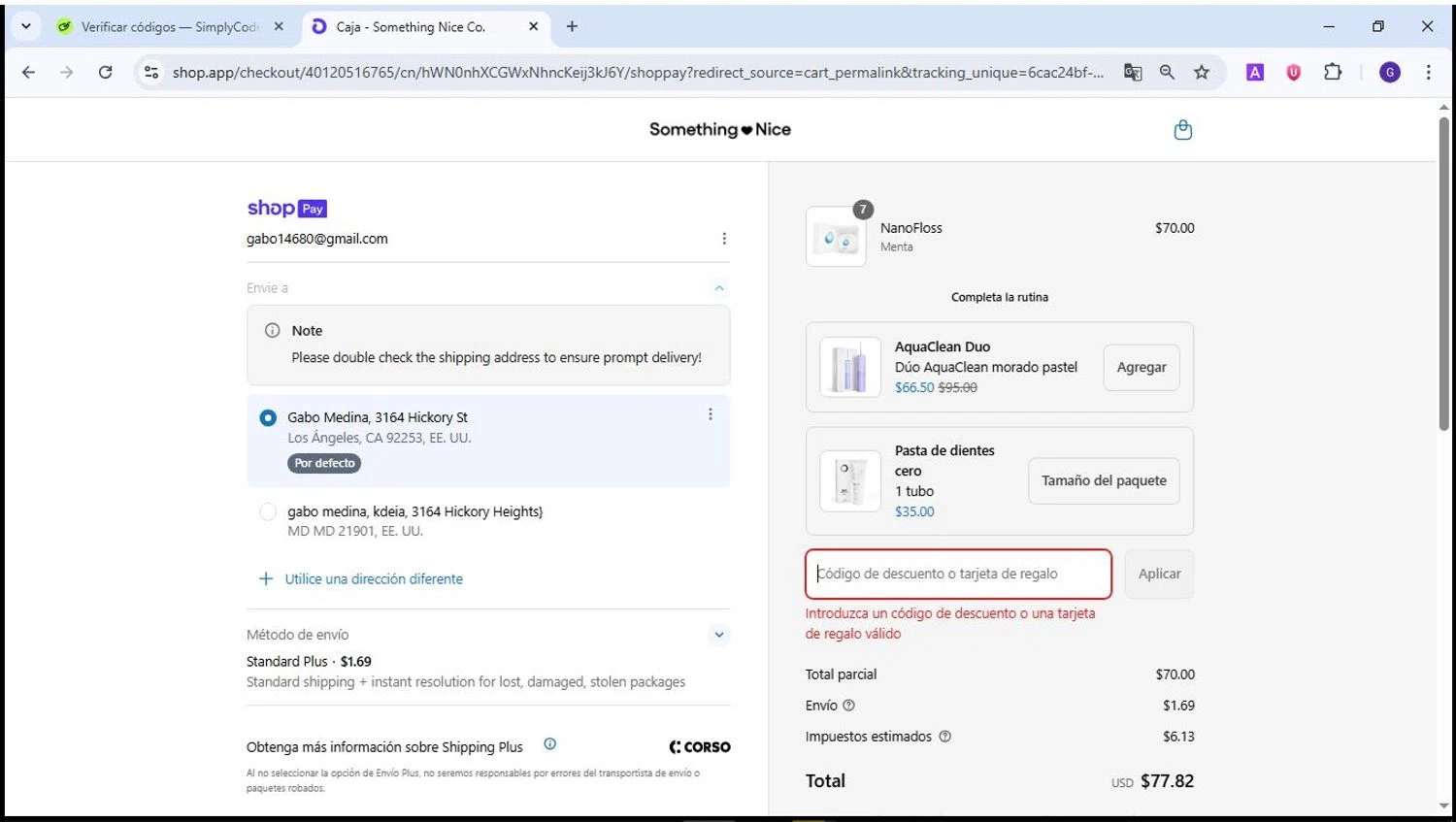Click the AquaClean Duo product thumbnail
The image size is (1456, 822).
pyautogui.click(x=850, y=367)
